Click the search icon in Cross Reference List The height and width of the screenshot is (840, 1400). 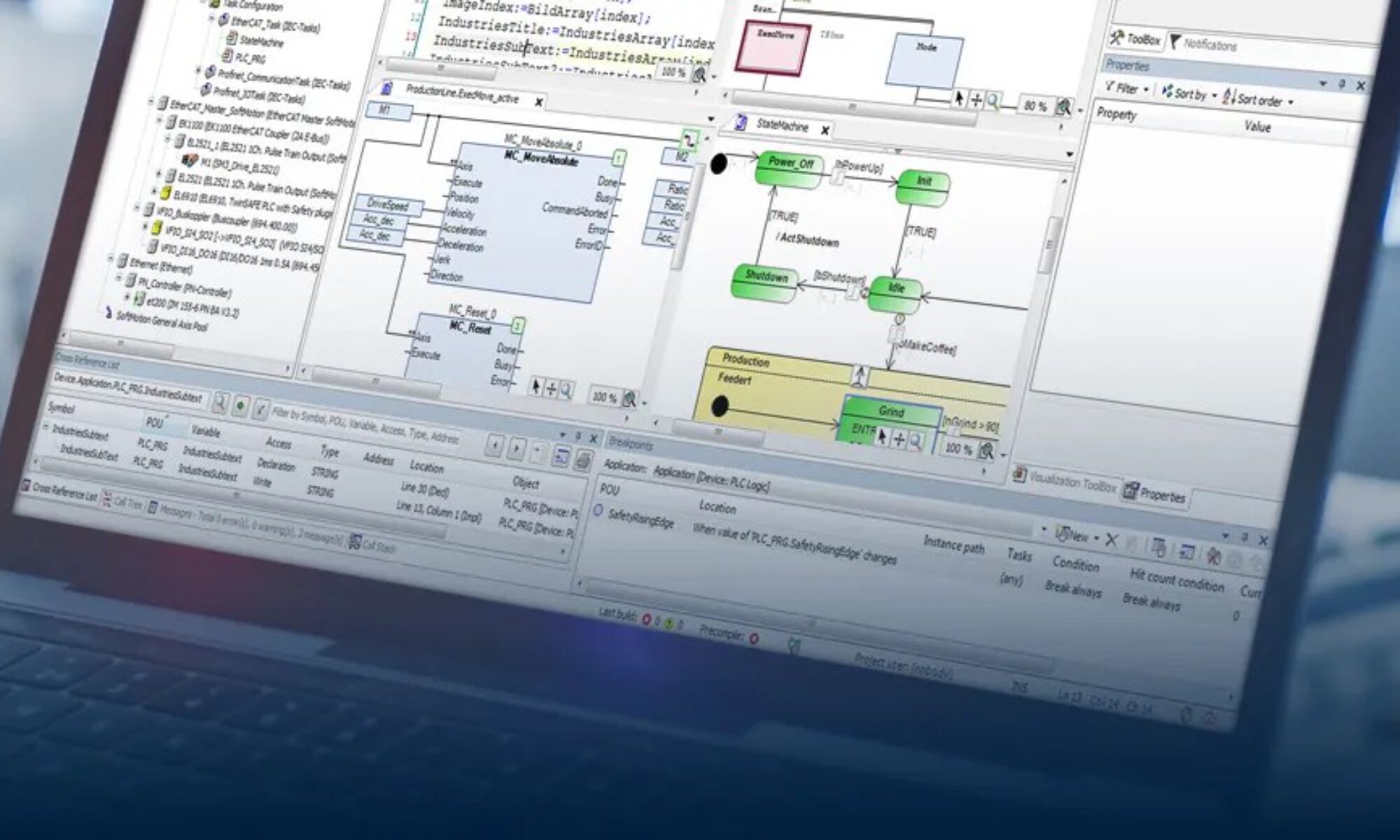pos(220,402)
